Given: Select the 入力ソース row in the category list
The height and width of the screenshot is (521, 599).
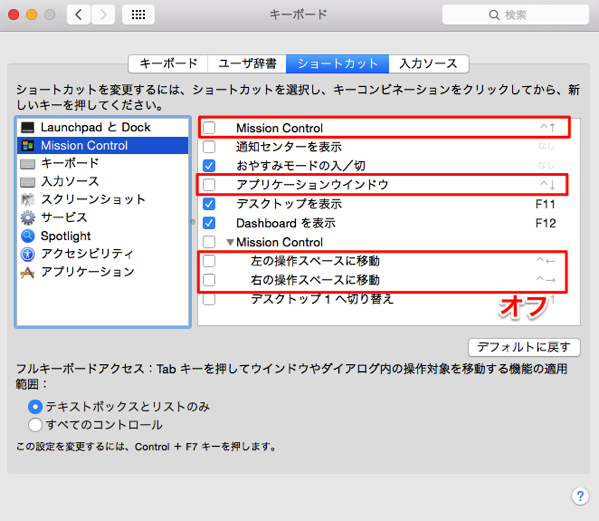Looking at the screenshot, I should 103,181.
